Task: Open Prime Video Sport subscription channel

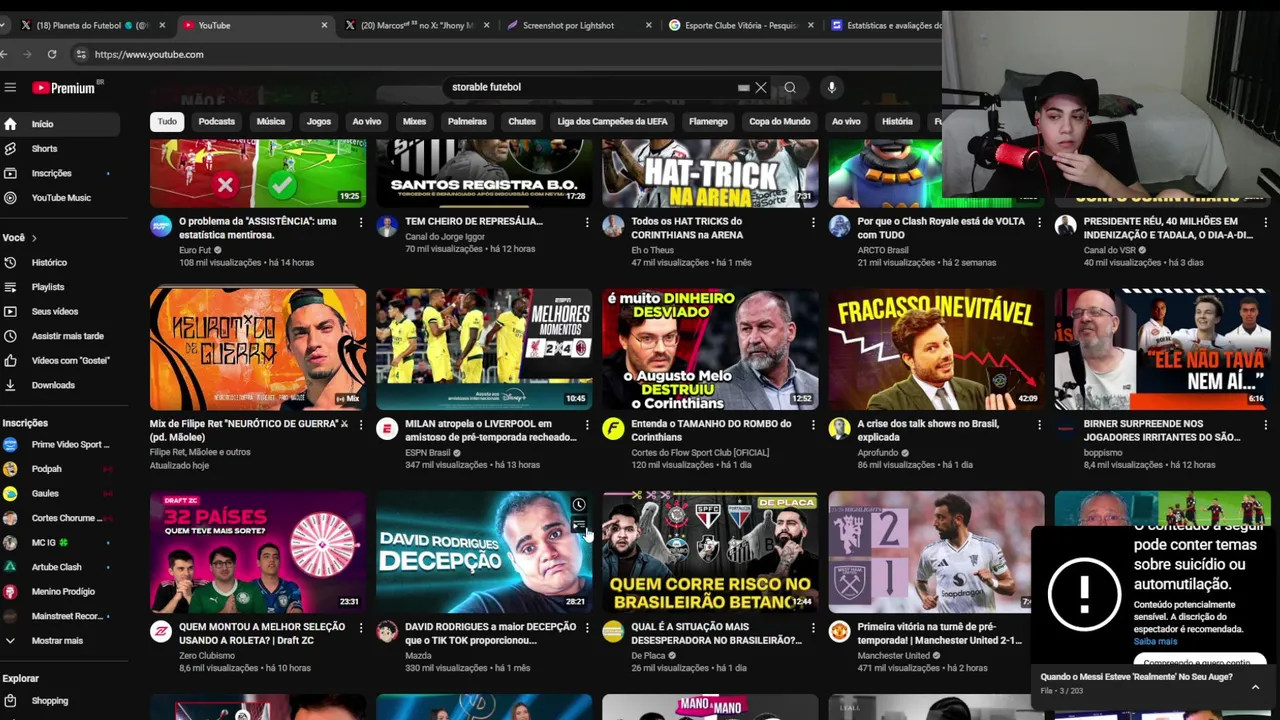Action: click(60, 445)
